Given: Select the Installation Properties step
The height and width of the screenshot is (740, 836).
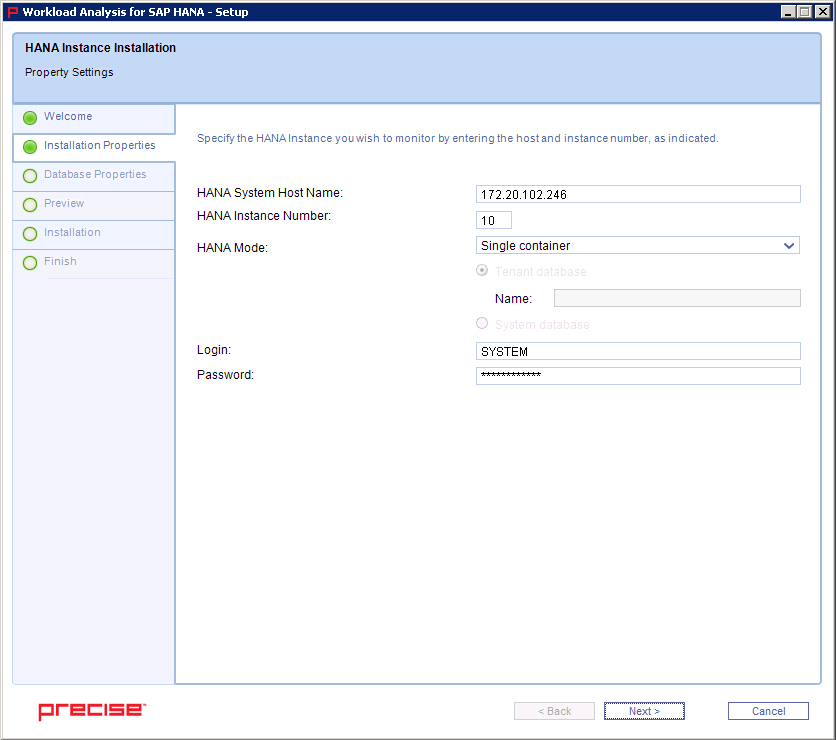Looking at the screenshot, I should (94, 147).
